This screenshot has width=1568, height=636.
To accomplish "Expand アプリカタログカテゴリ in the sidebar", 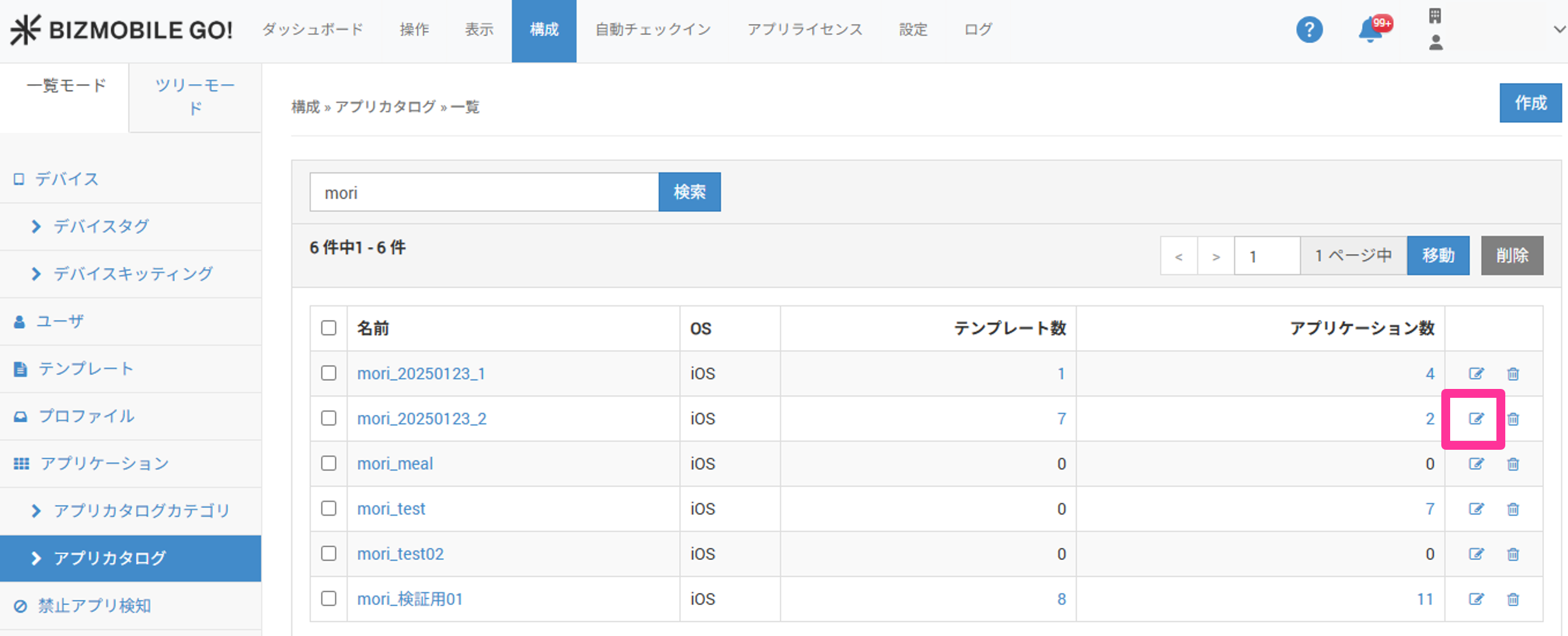I will [x=141, y=511].
